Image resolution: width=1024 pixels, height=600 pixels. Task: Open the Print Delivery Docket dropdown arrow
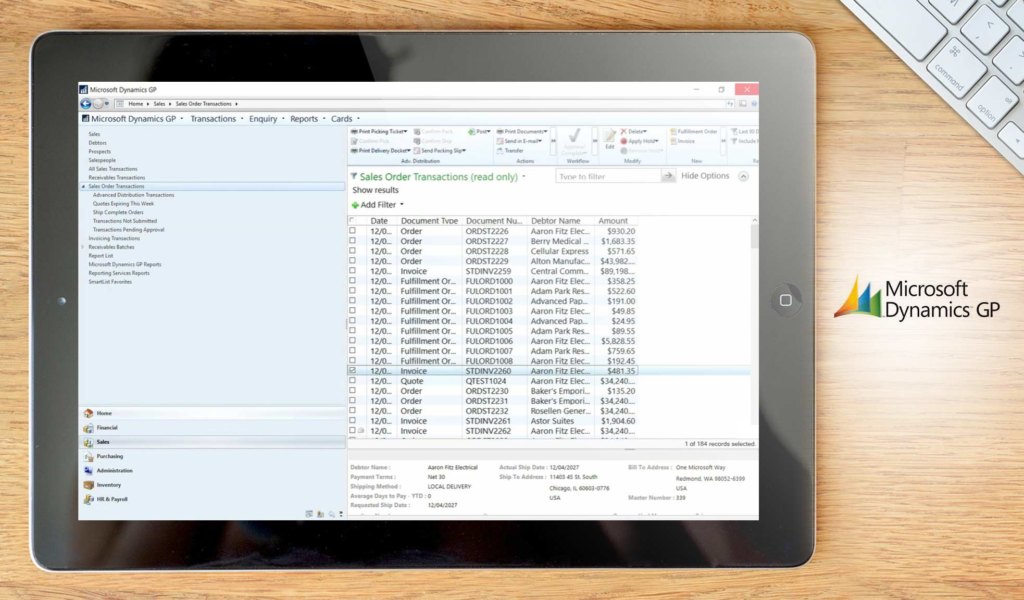(410, 149)
